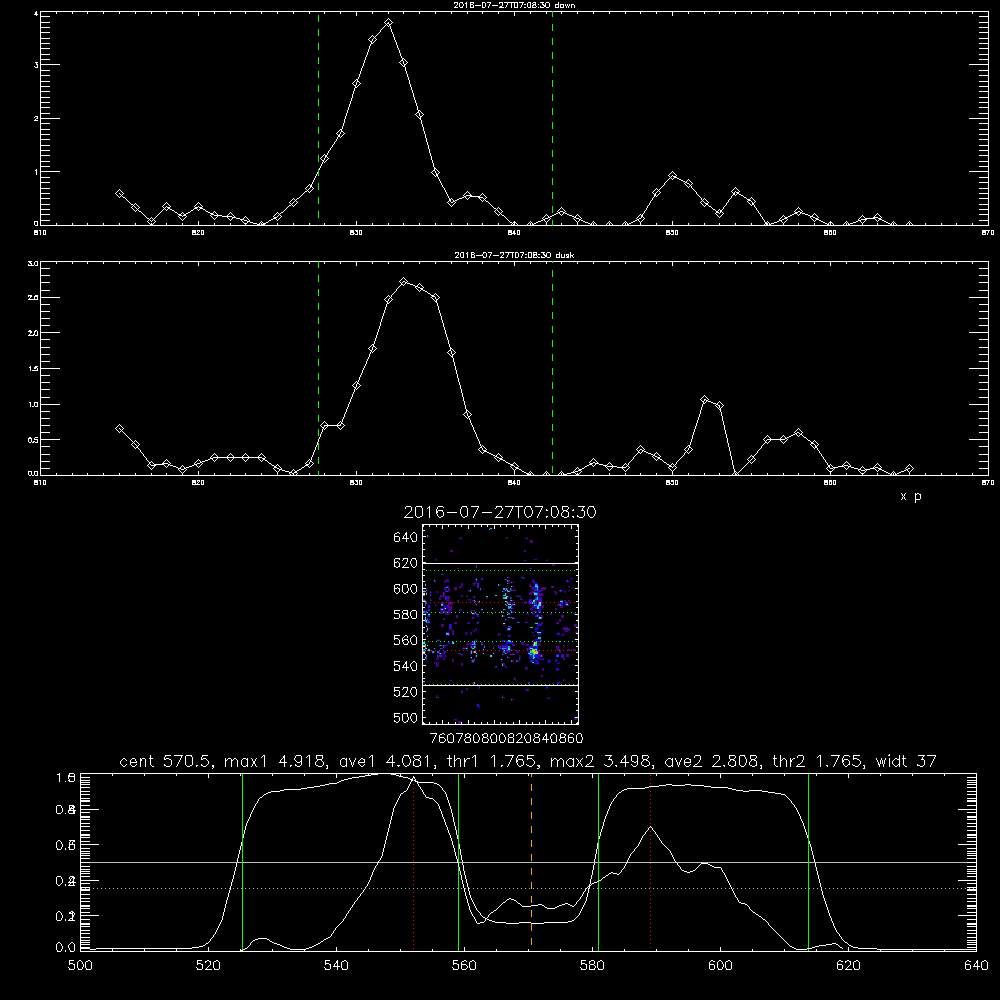The width and height of the screenshot is (1000, 1000).
Task: Click the '3' y-axis label of the dawn plot
Action: coord(36,65)
